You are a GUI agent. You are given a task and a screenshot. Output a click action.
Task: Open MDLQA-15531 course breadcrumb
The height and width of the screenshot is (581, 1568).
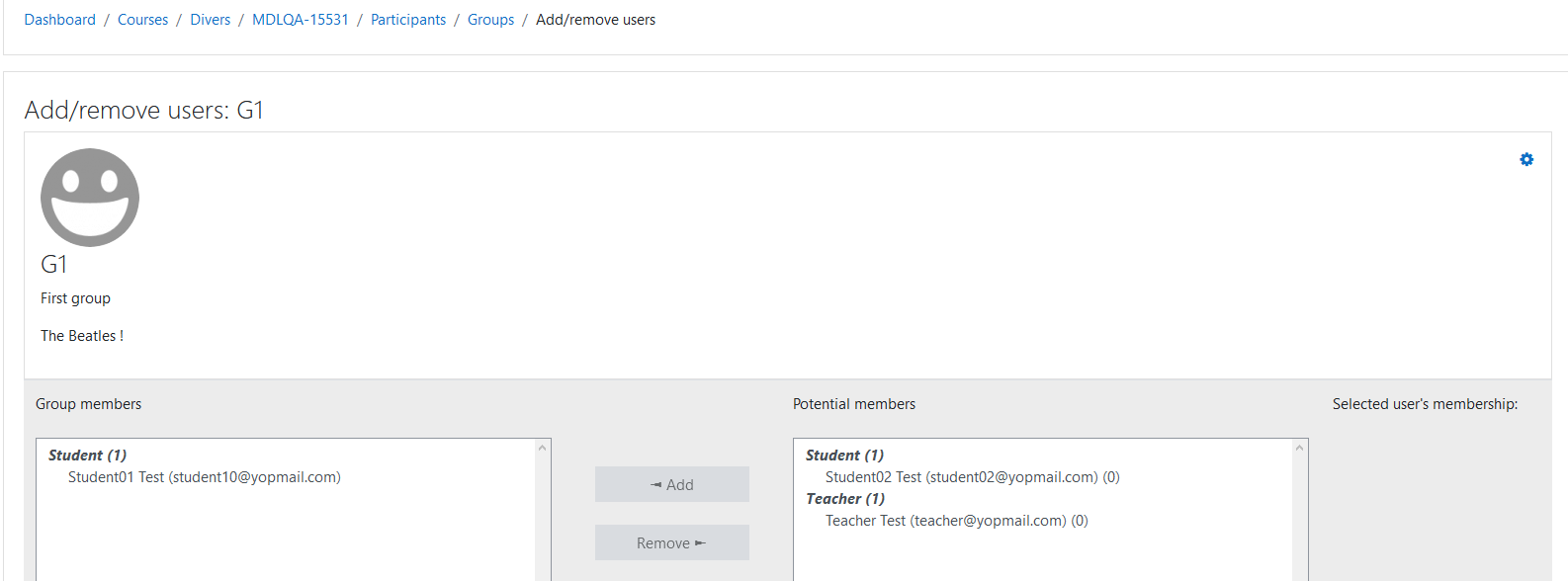click(x=301, y=20)
